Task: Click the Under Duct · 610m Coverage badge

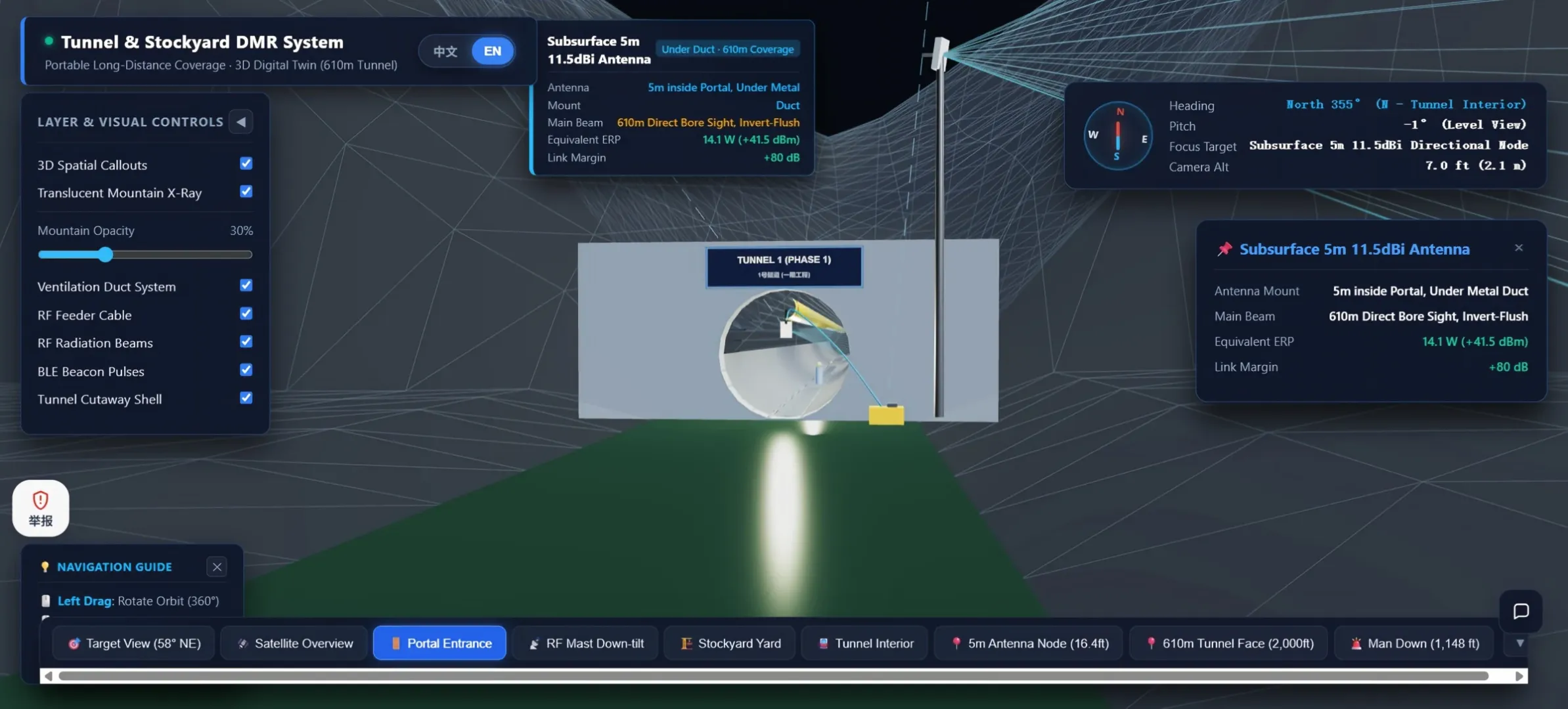Action: pyautogui.click(x=727, y=49)
